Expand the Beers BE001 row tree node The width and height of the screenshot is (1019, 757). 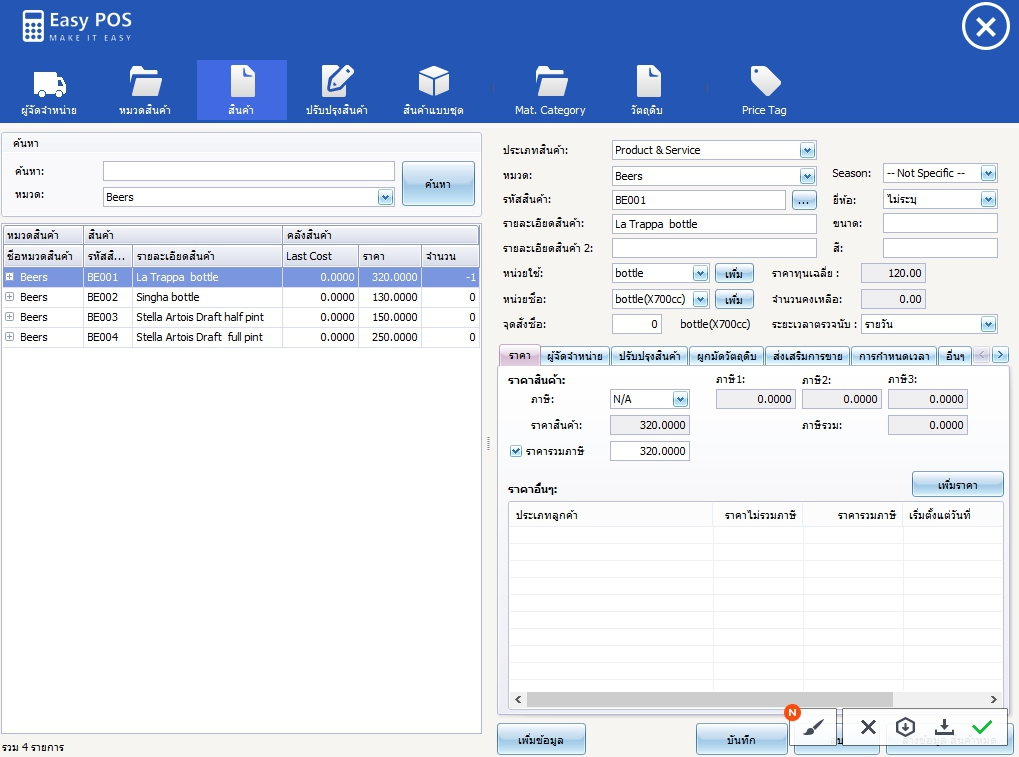(x=10, y=277)
